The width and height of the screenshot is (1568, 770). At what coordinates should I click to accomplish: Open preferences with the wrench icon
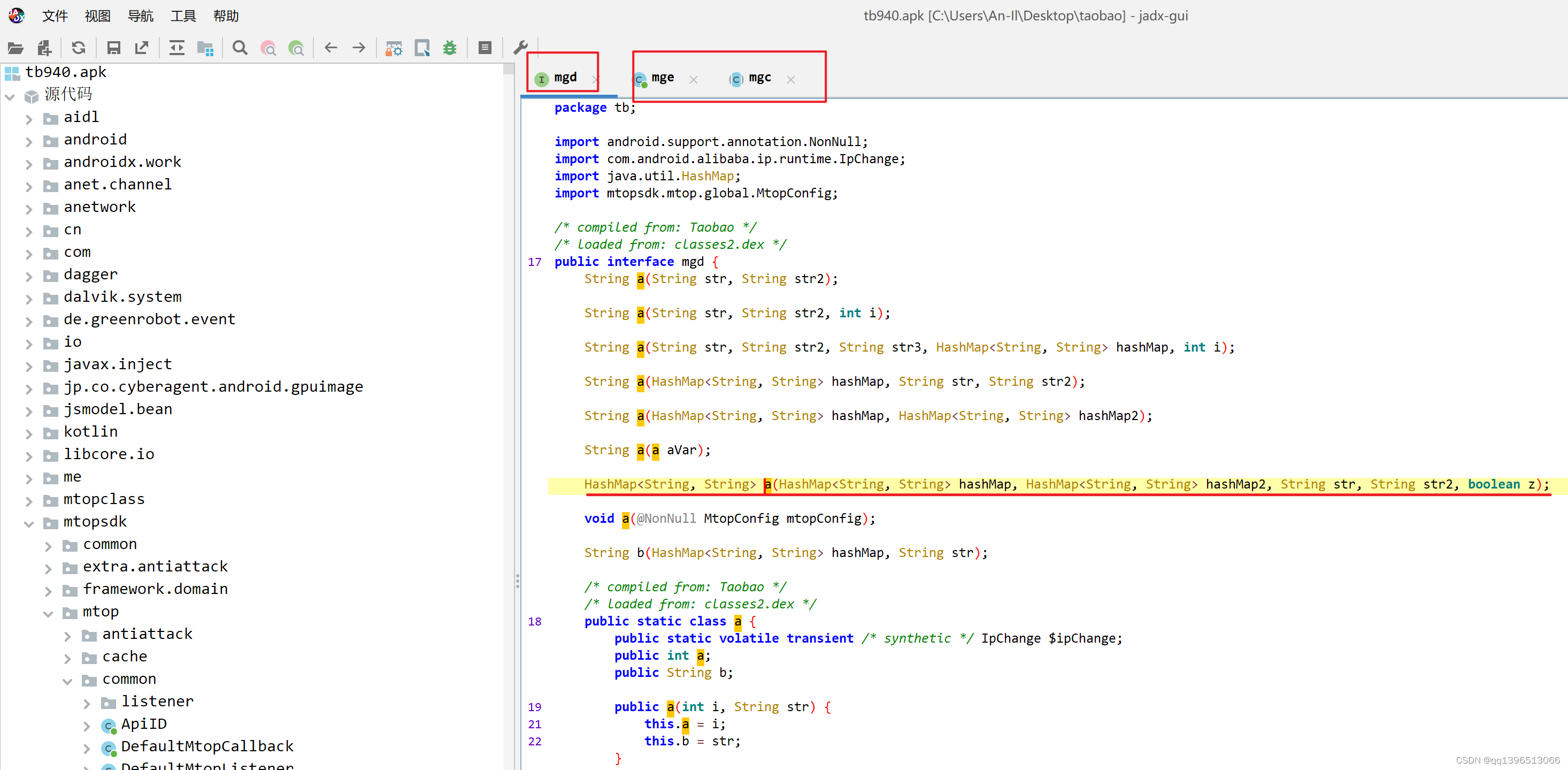pos(520,48)
